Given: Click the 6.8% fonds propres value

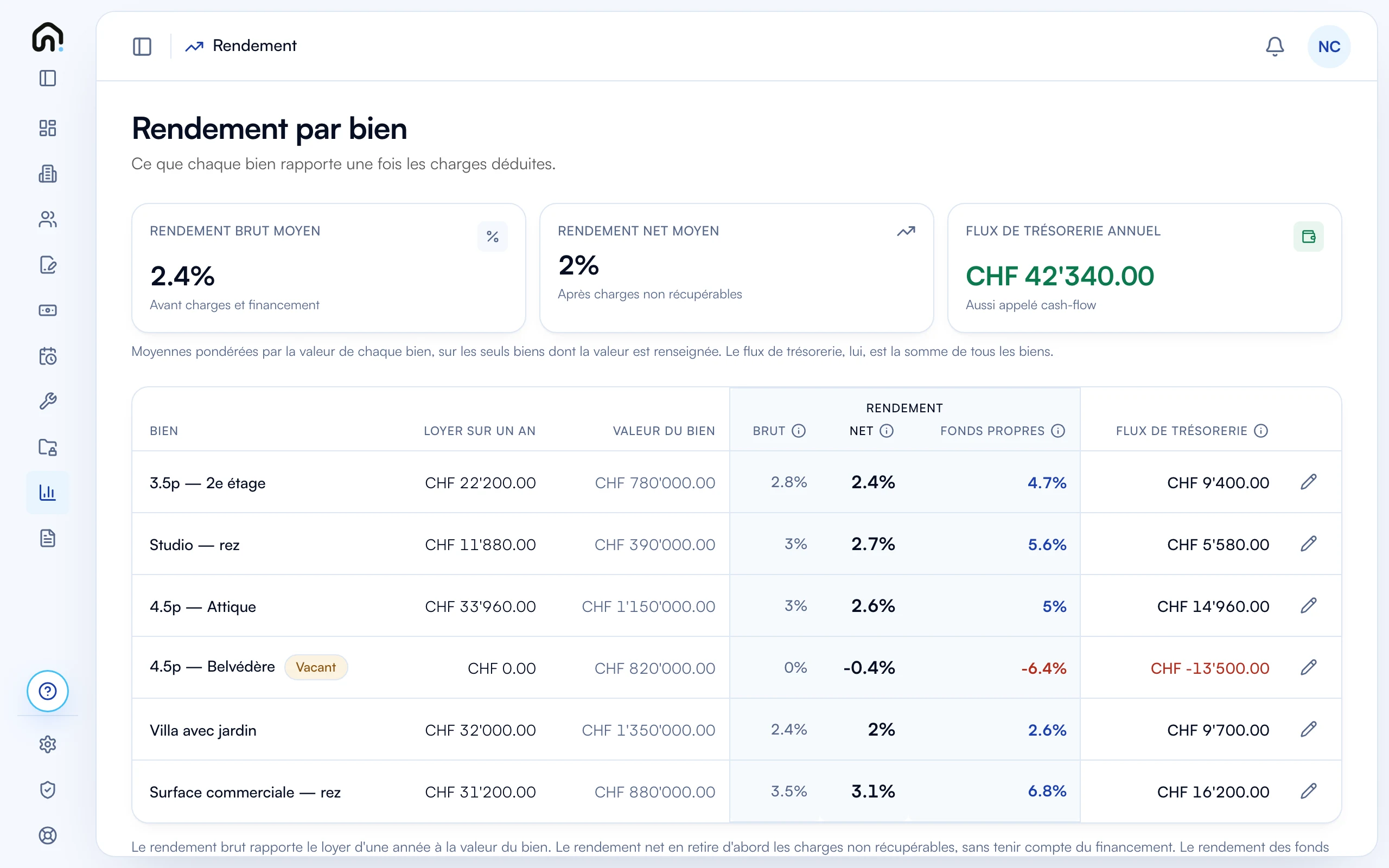Looking at the screenshot, I should [1047, 791].
